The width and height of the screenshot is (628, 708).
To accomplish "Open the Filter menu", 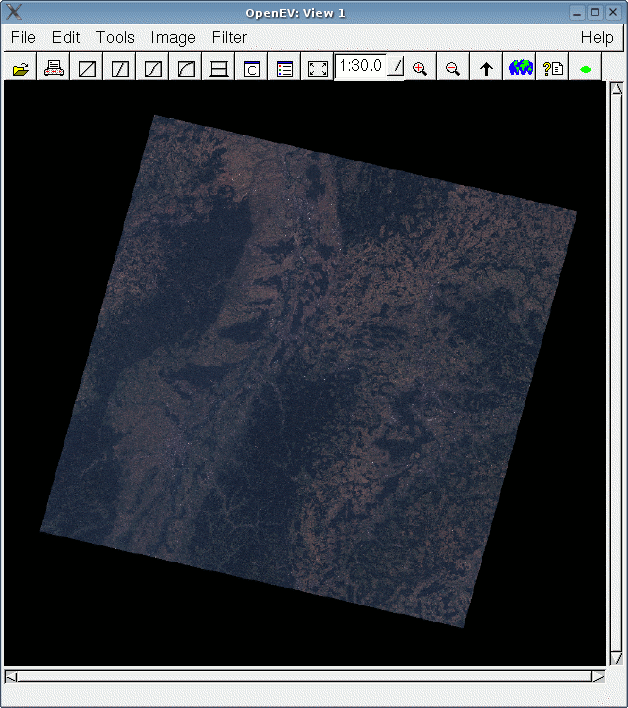I will pyautogui.click(x=229, y=37).
